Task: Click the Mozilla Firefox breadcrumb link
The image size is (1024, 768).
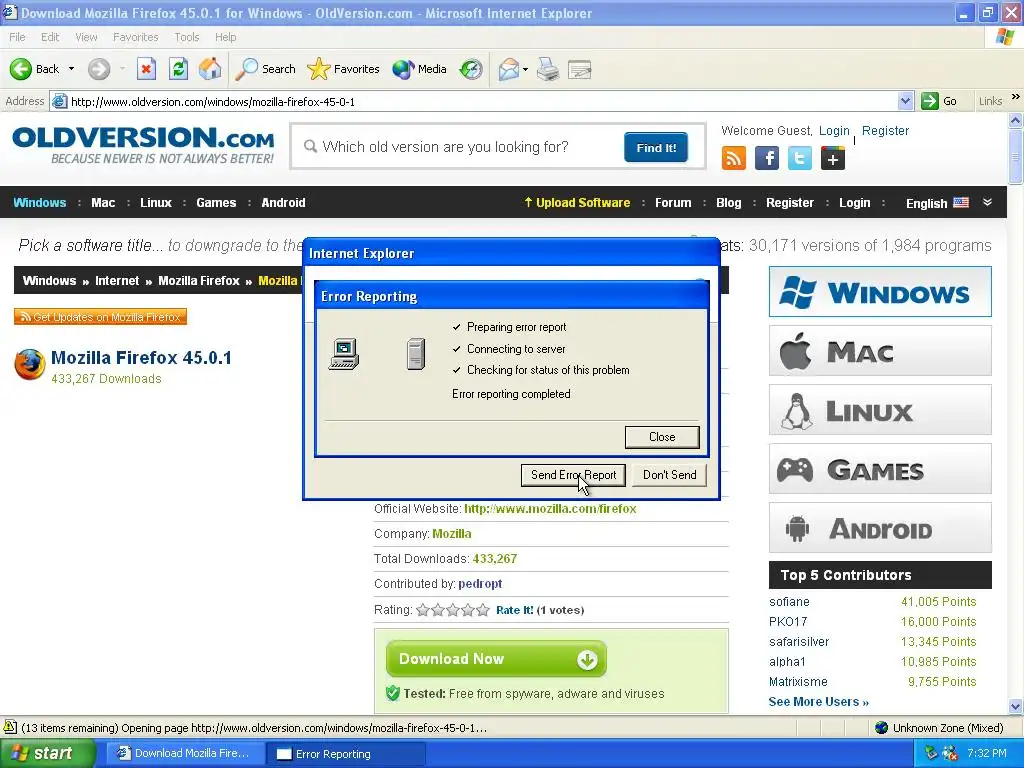Action: click(x=199, y=281)
